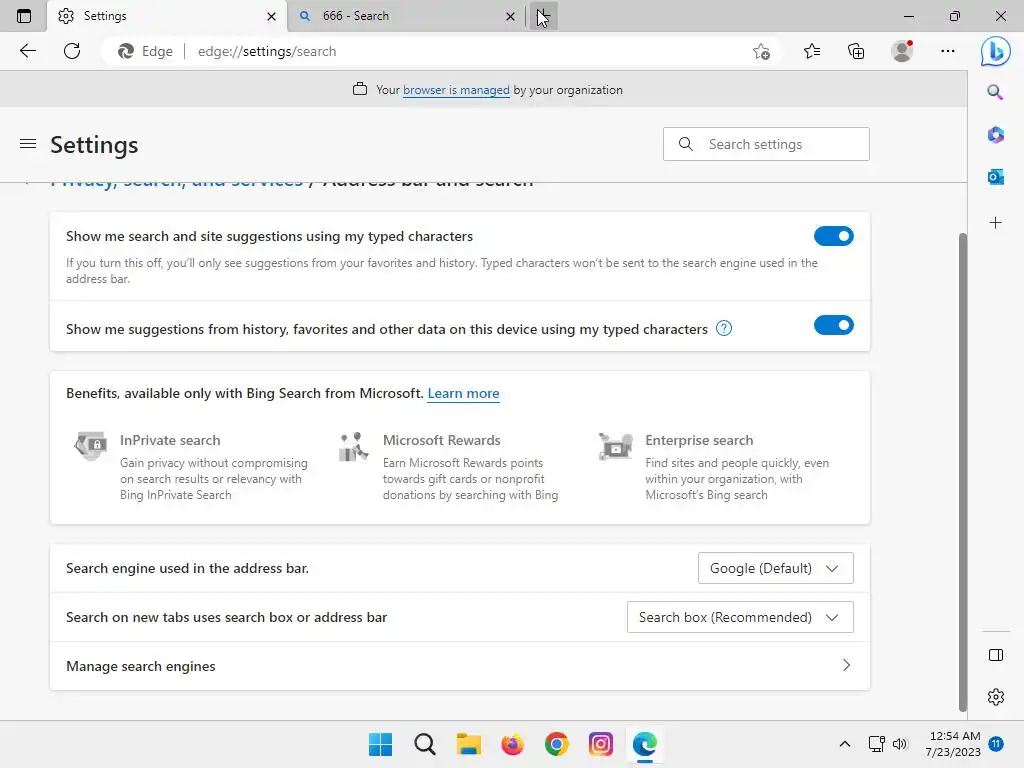Open the Favorites list icon
This screenshot has height=768, width=1024.
812,51
